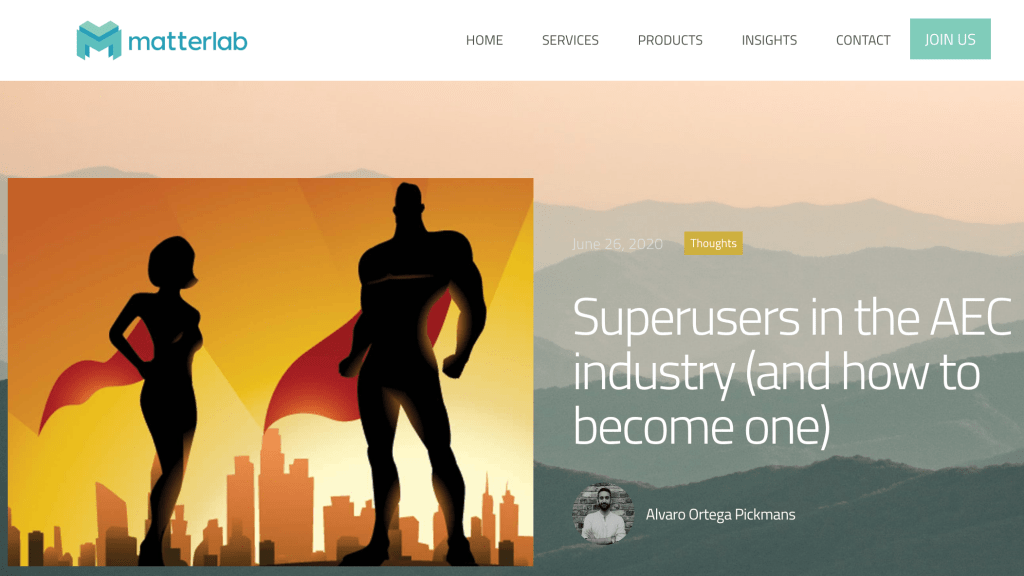Open the CONTACT page link
This screenshot has height=576, width=1024.
[x=863, y=40]
